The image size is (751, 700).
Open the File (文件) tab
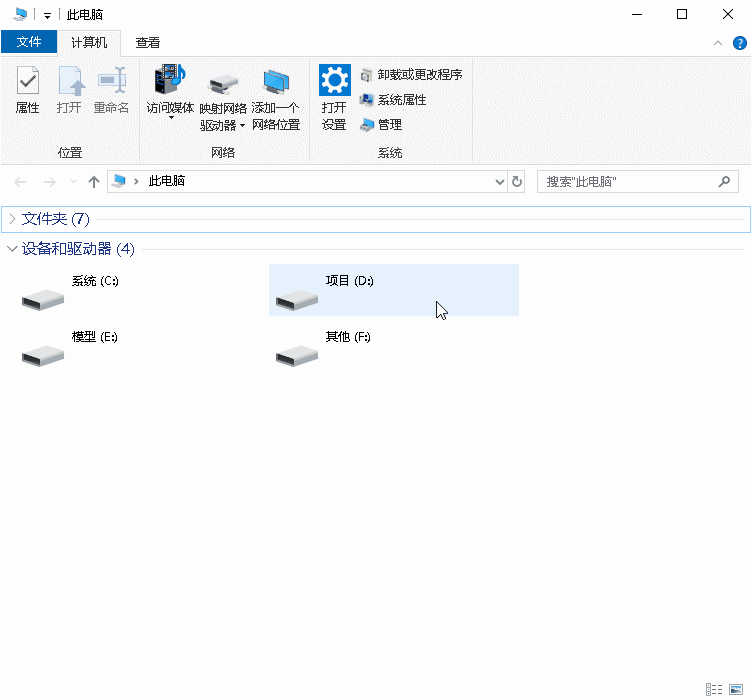(x=29, y=42)
